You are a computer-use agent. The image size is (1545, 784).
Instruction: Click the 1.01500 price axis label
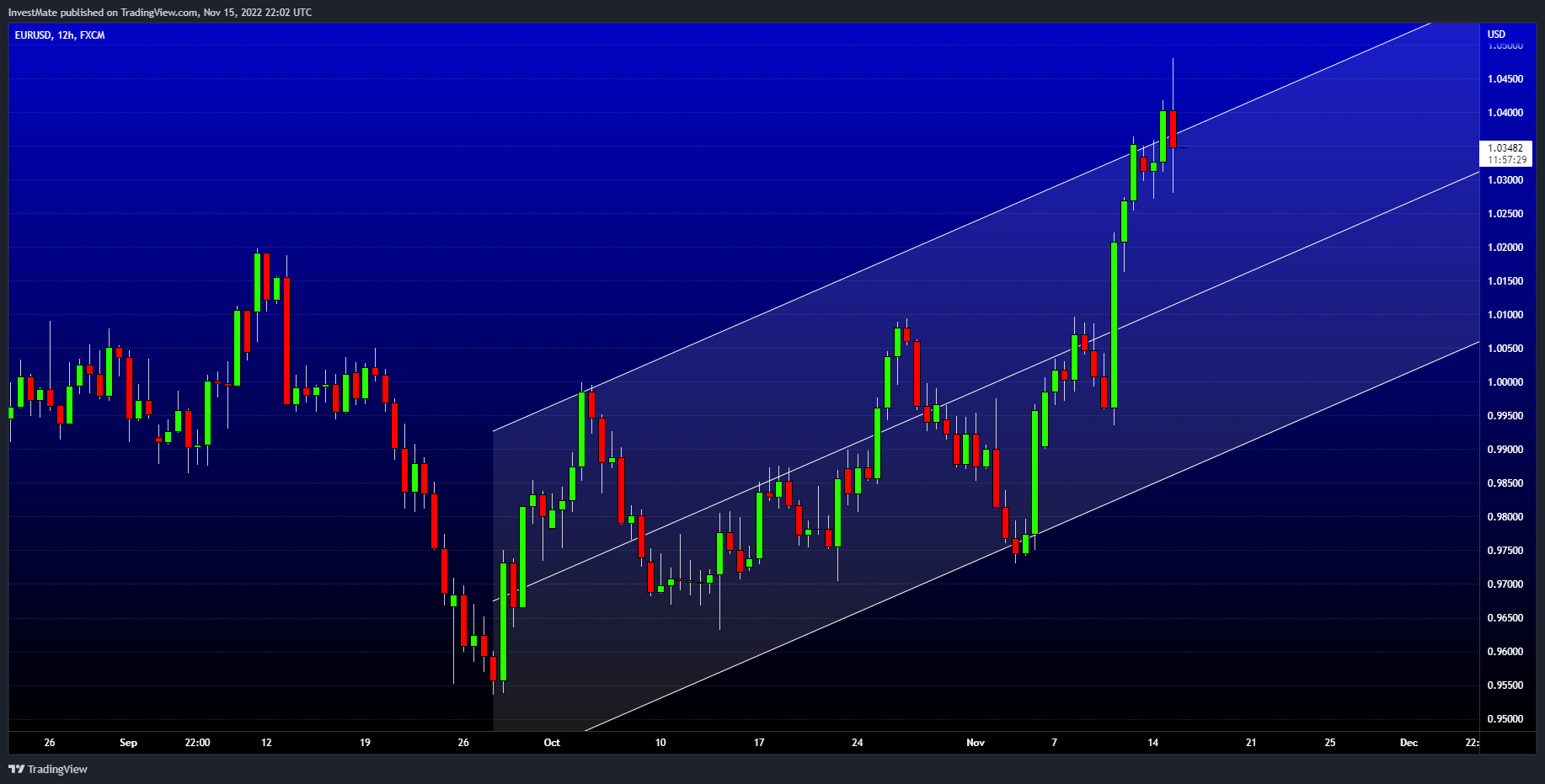[1505, 281]
